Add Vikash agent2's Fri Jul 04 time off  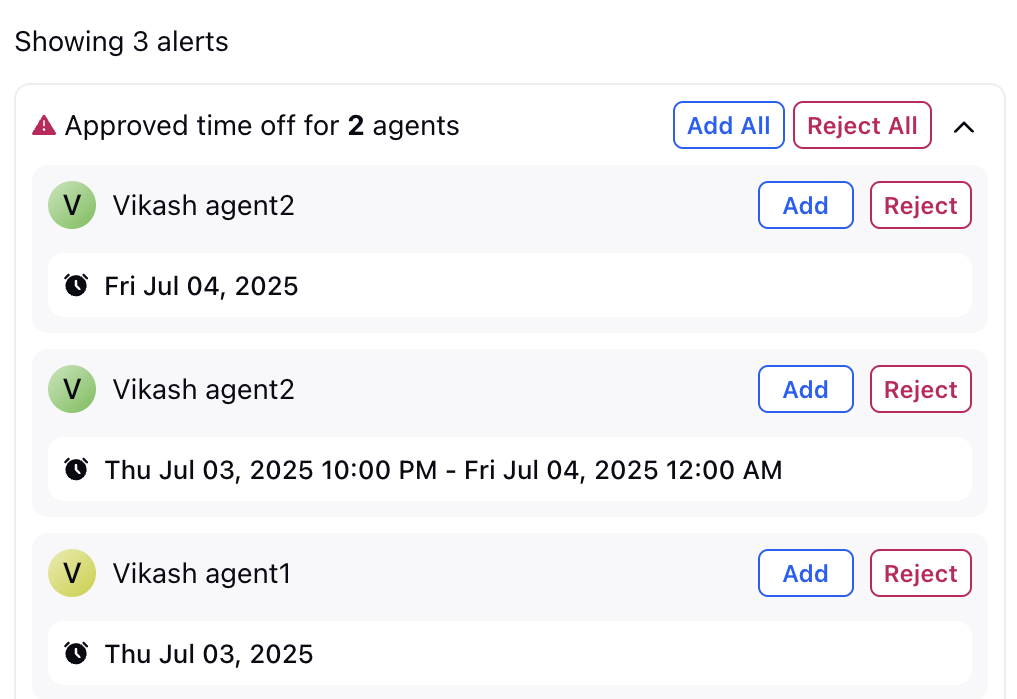[806, 205]
